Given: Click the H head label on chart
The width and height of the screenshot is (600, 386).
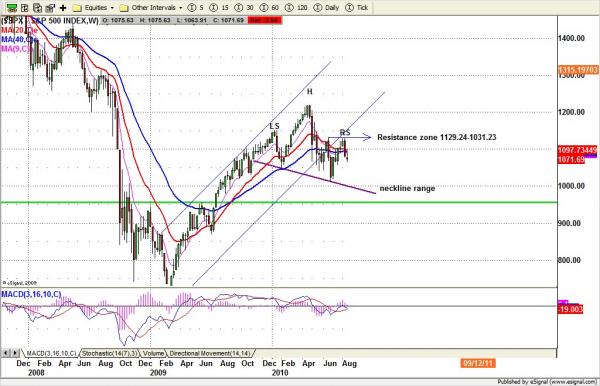Looking at the screenshot, I should [x=310, y=92].
